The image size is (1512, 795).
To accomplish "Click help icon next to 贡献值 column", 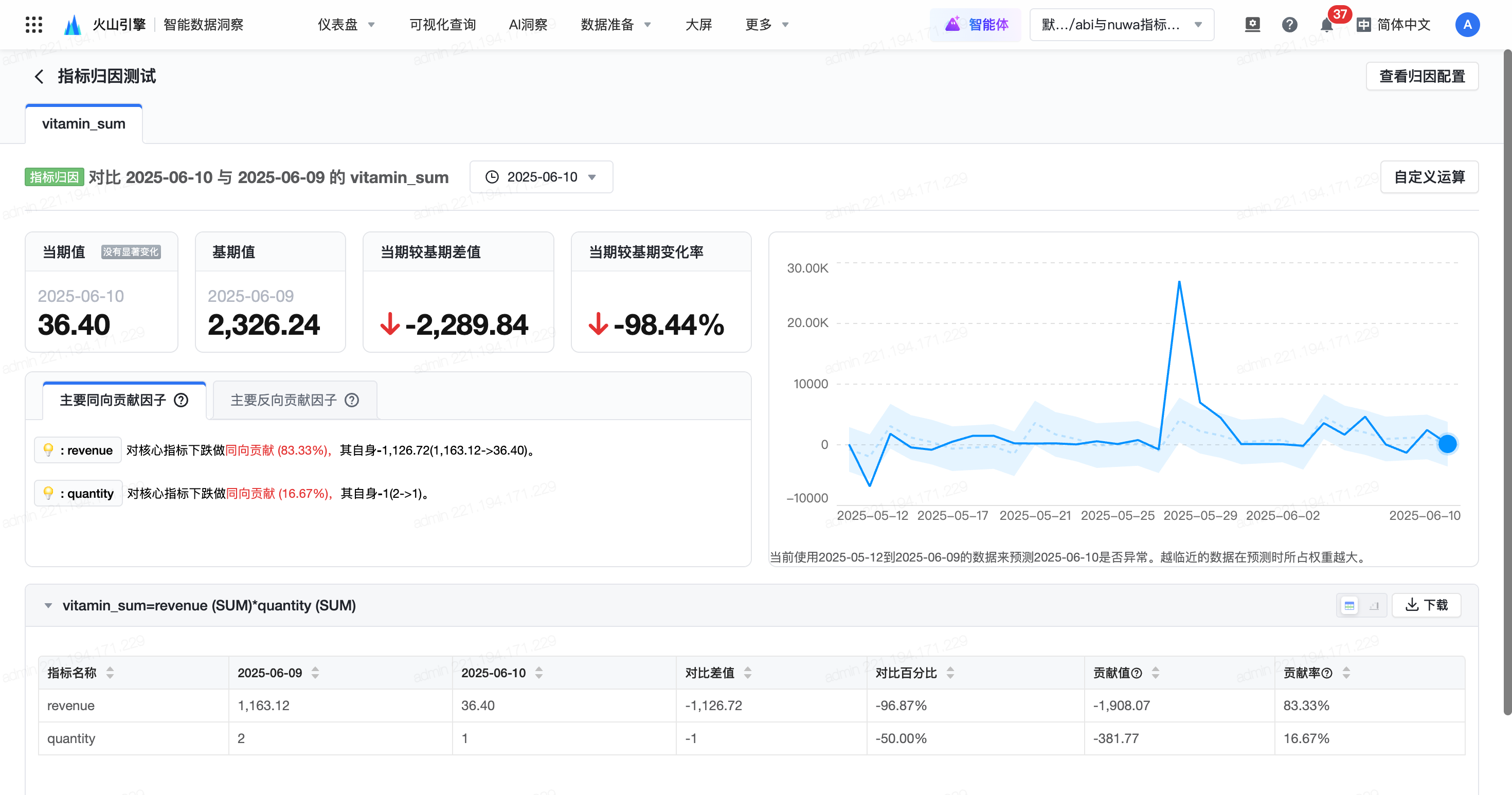I will [x=1137, y=673].
